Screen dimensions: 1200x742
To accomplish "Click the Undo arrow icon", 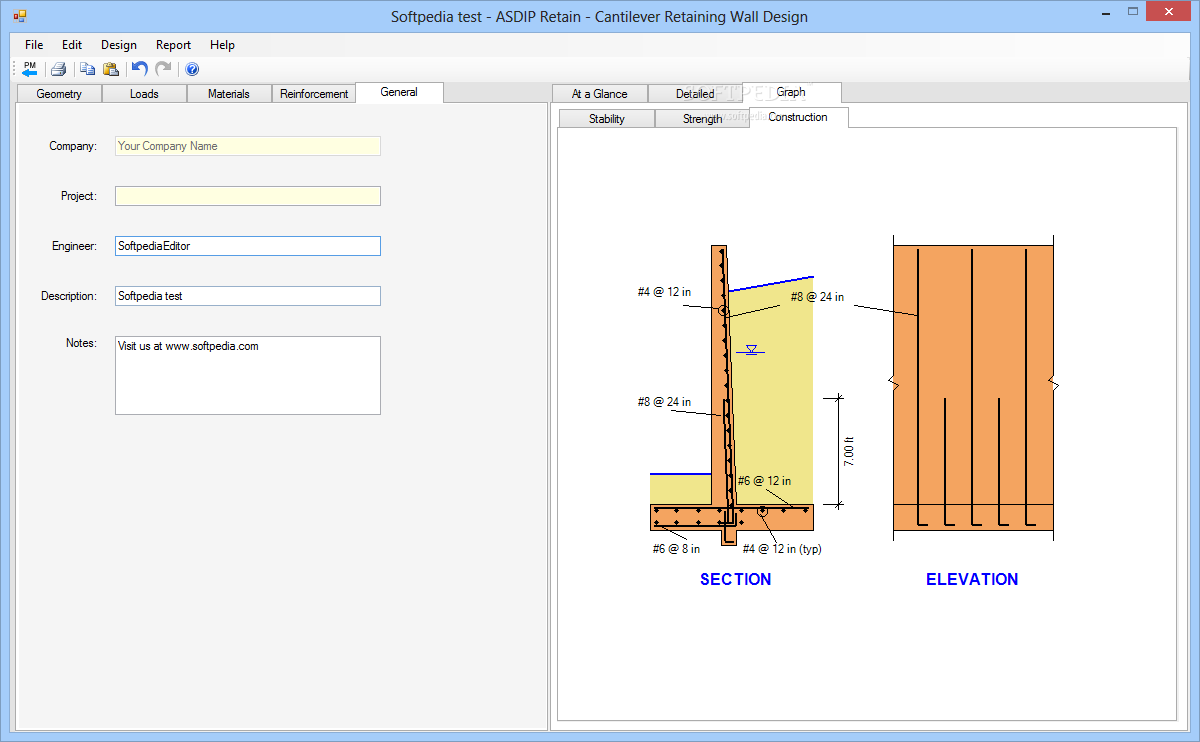I will (140, 69).
